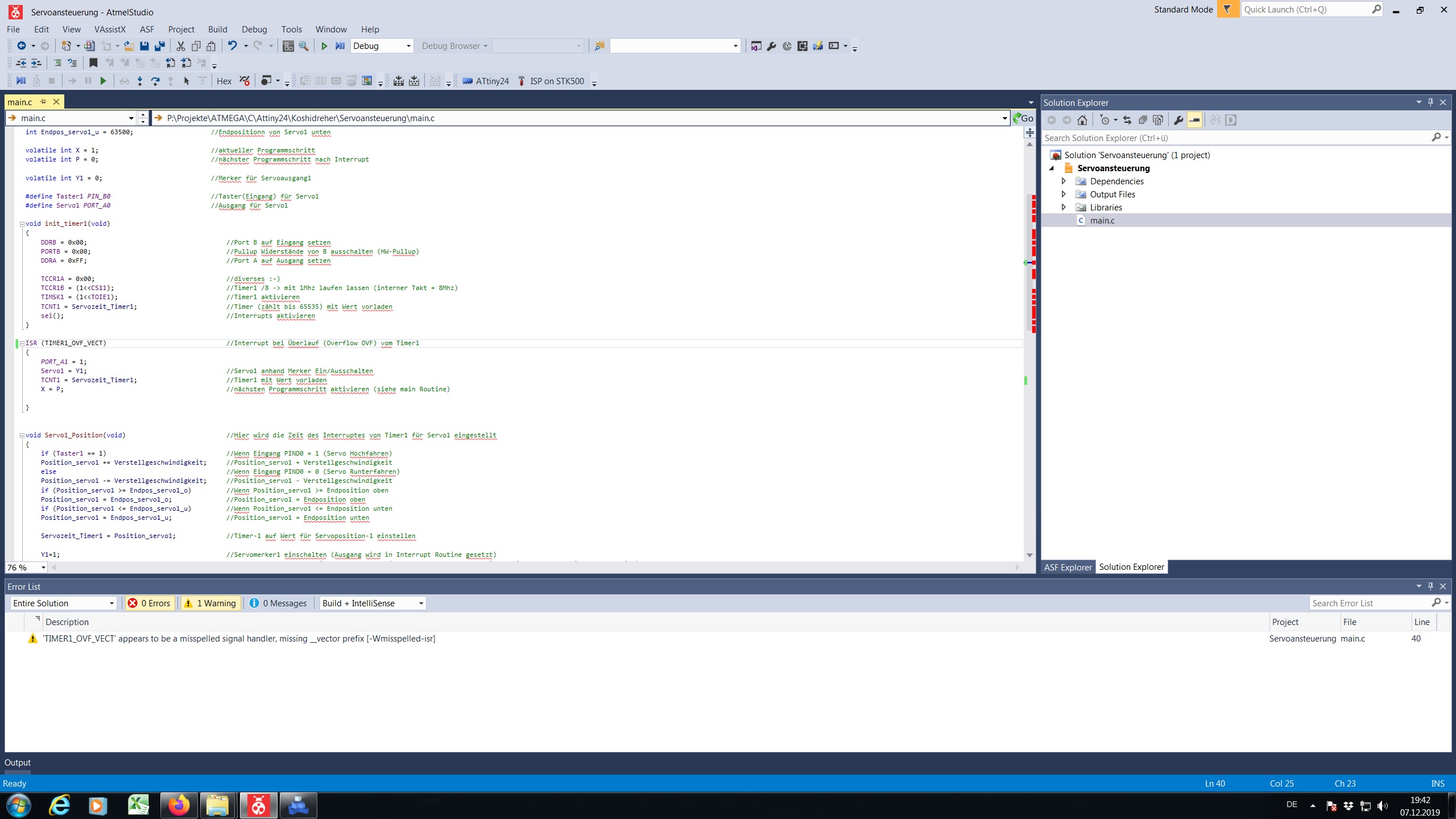
Task: Toggle a bookmark on the current line
Action: [x=93, y=63]
